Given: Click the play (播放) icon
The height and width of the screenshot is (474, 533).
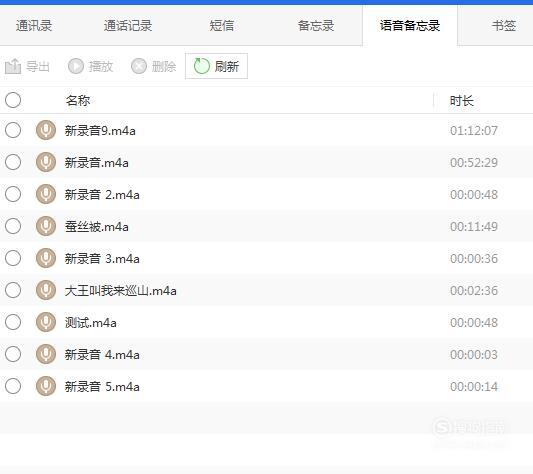Looking at the screenshot, I should coord(75,66).
